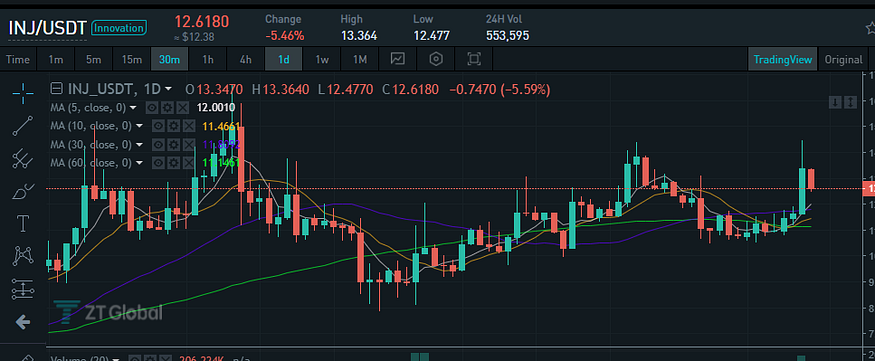Select the 15m timeframe
Screen dimensions: 875x361
click(x=132, y=59)
